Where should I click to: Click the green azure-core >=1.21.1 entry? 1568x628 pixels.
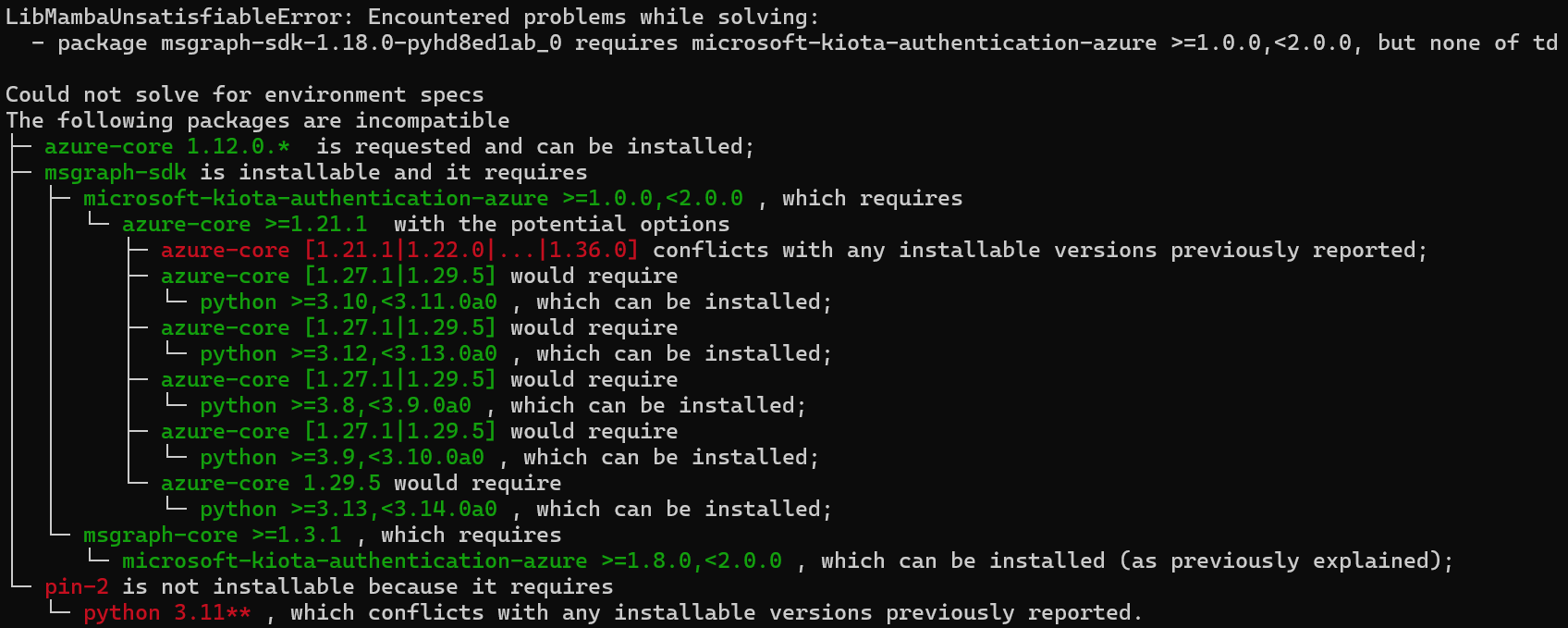coord(245,225)
